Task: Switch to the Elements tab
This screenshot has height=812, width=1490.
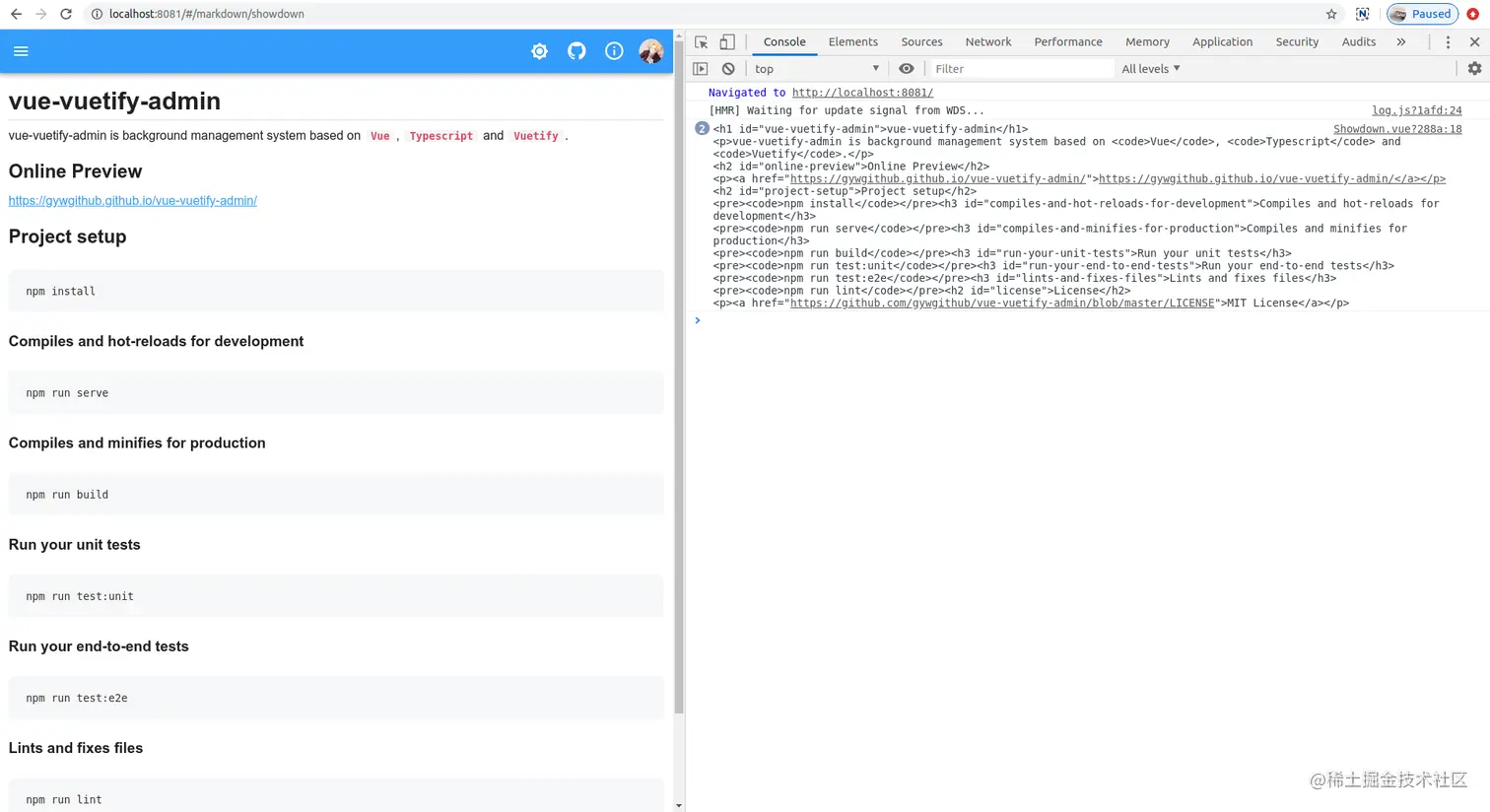Action: click(x=852, y=42)
